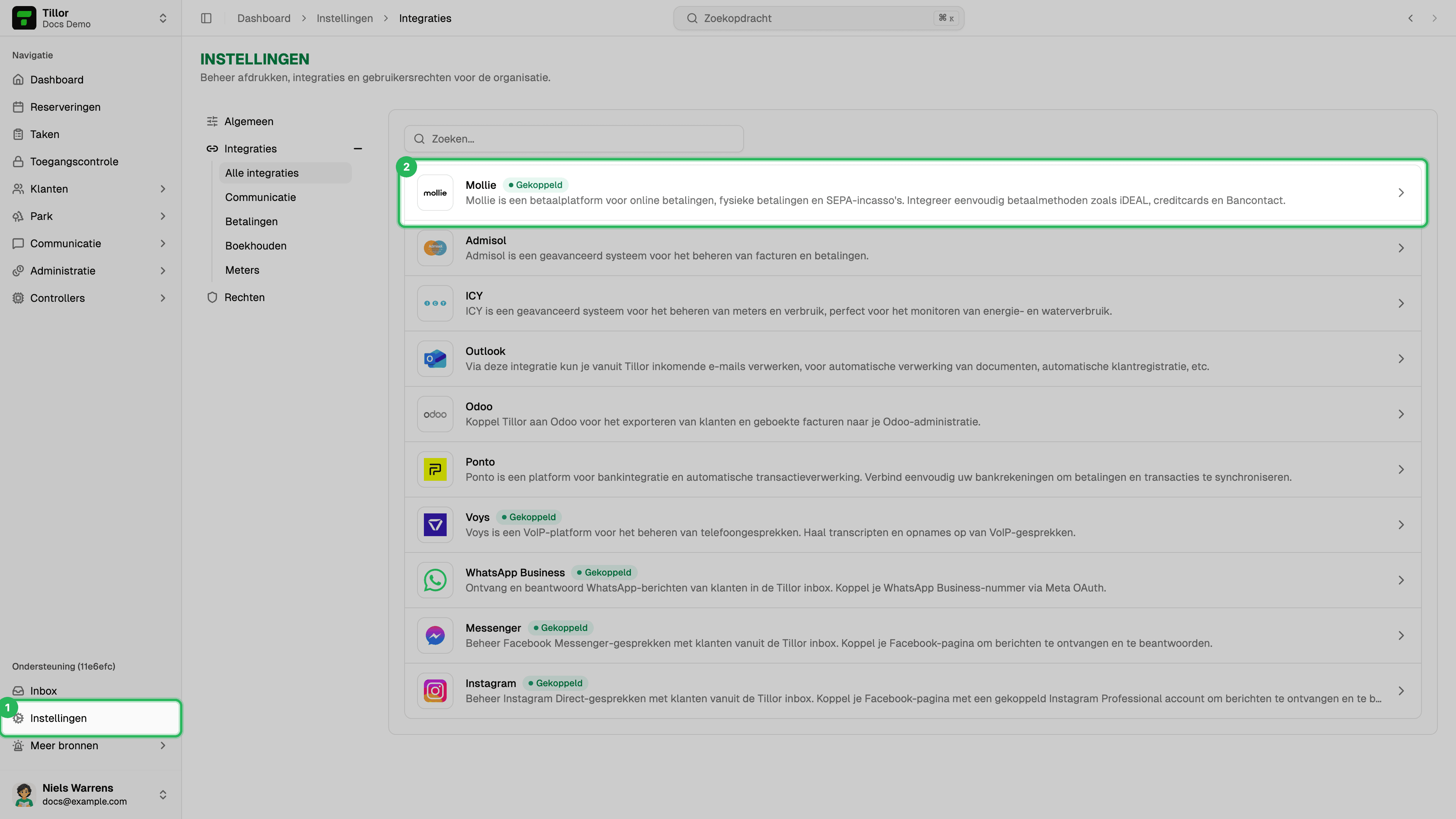Open the Niels Warrens account menu chevrons
The image size is (1456, 819).
[x=163, y=794]
